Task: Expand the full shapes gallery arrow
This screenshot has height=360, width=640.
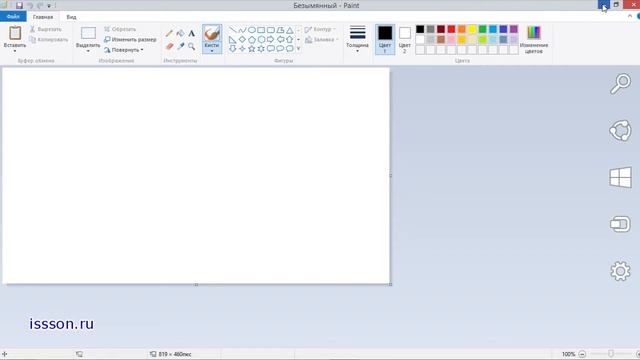Action: tap(298, 49)
